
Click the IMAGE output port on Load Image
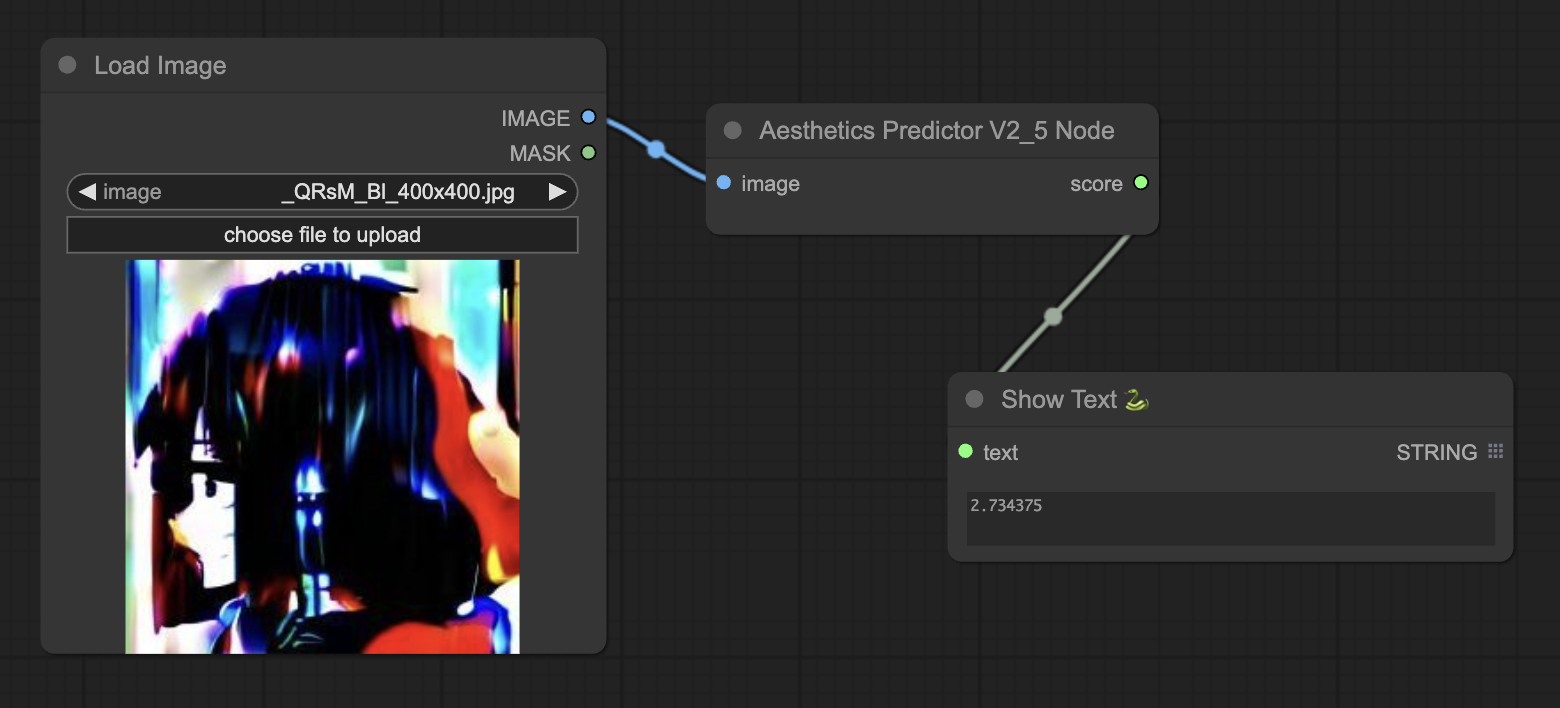(x=588, y=117)
